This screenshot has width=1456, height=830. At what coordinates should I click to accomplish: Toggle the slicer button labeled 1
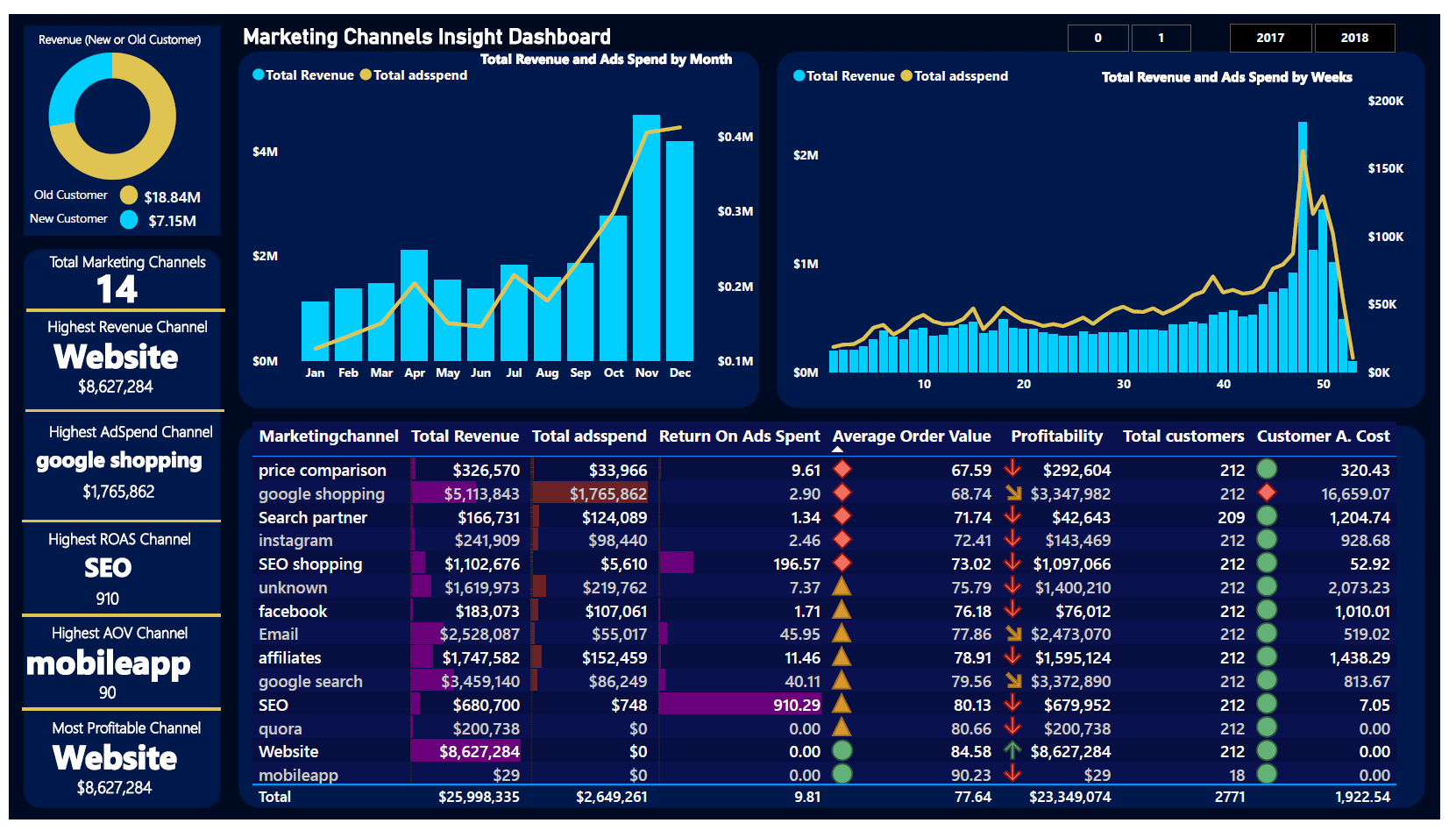tap(1161, 38)
